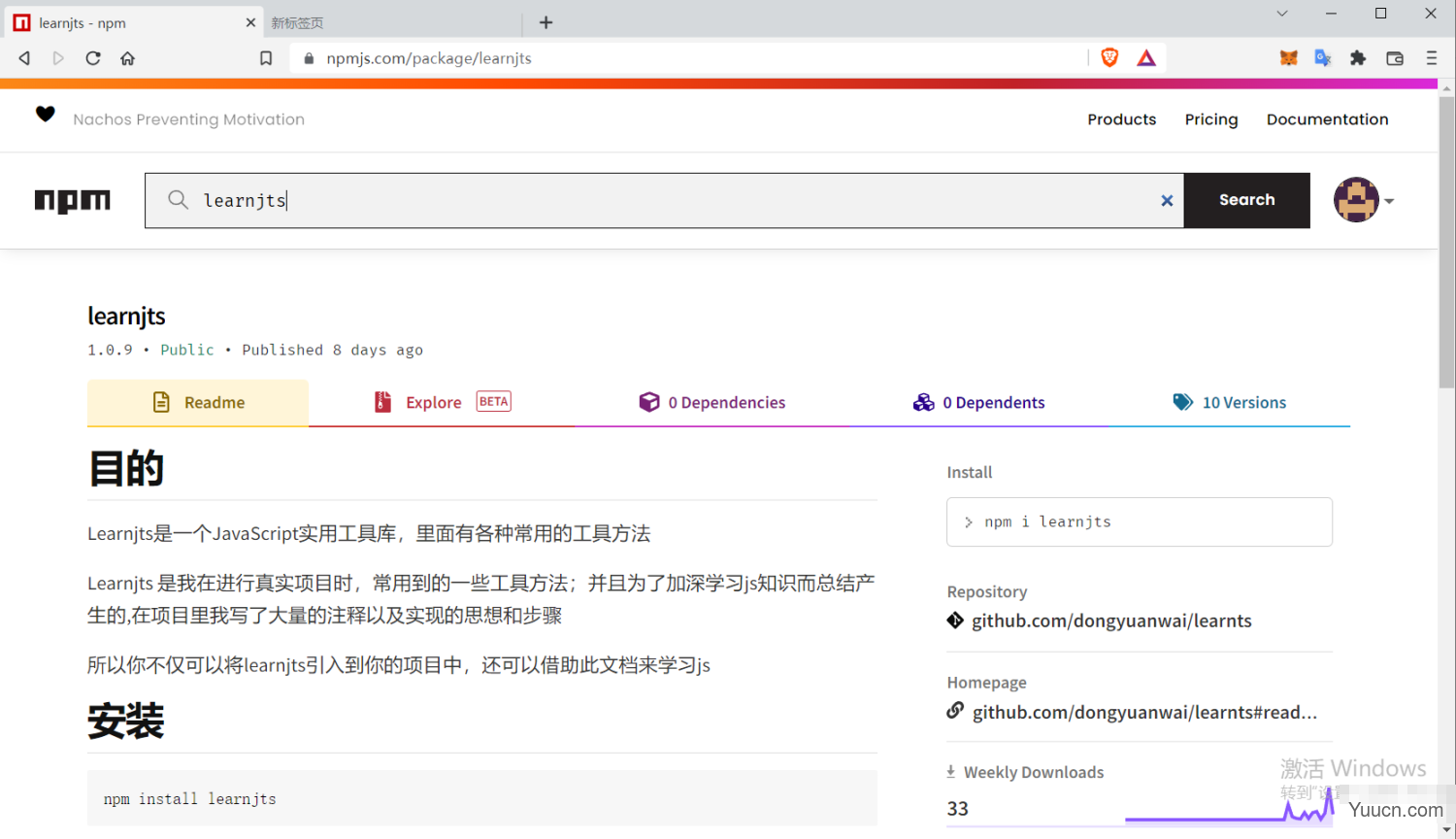Open the Pricing link
1456x839 pixels.
tap(1211, 119)
